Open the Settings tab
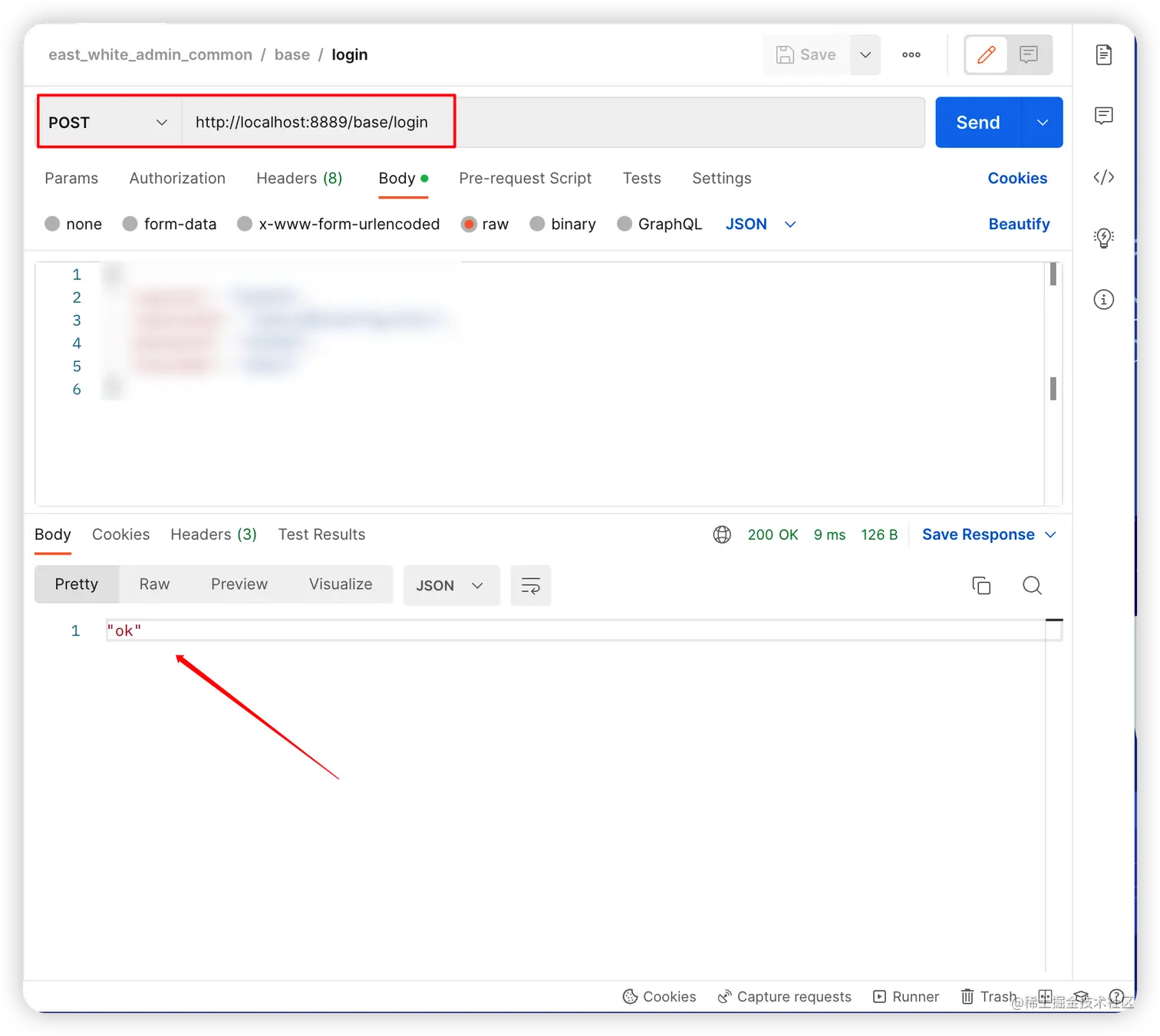Screen dimensions: 1160x1036 pyautogui.click(x=722, y=178)
